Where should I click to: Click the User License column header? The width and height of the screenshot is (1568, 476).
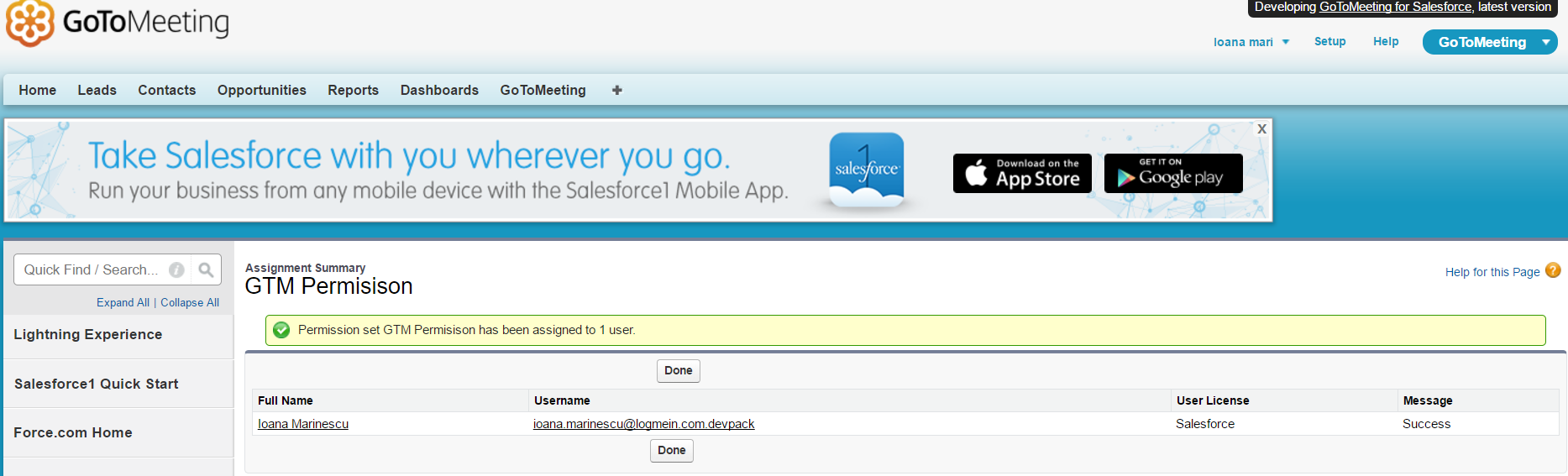pos(1213,400)
